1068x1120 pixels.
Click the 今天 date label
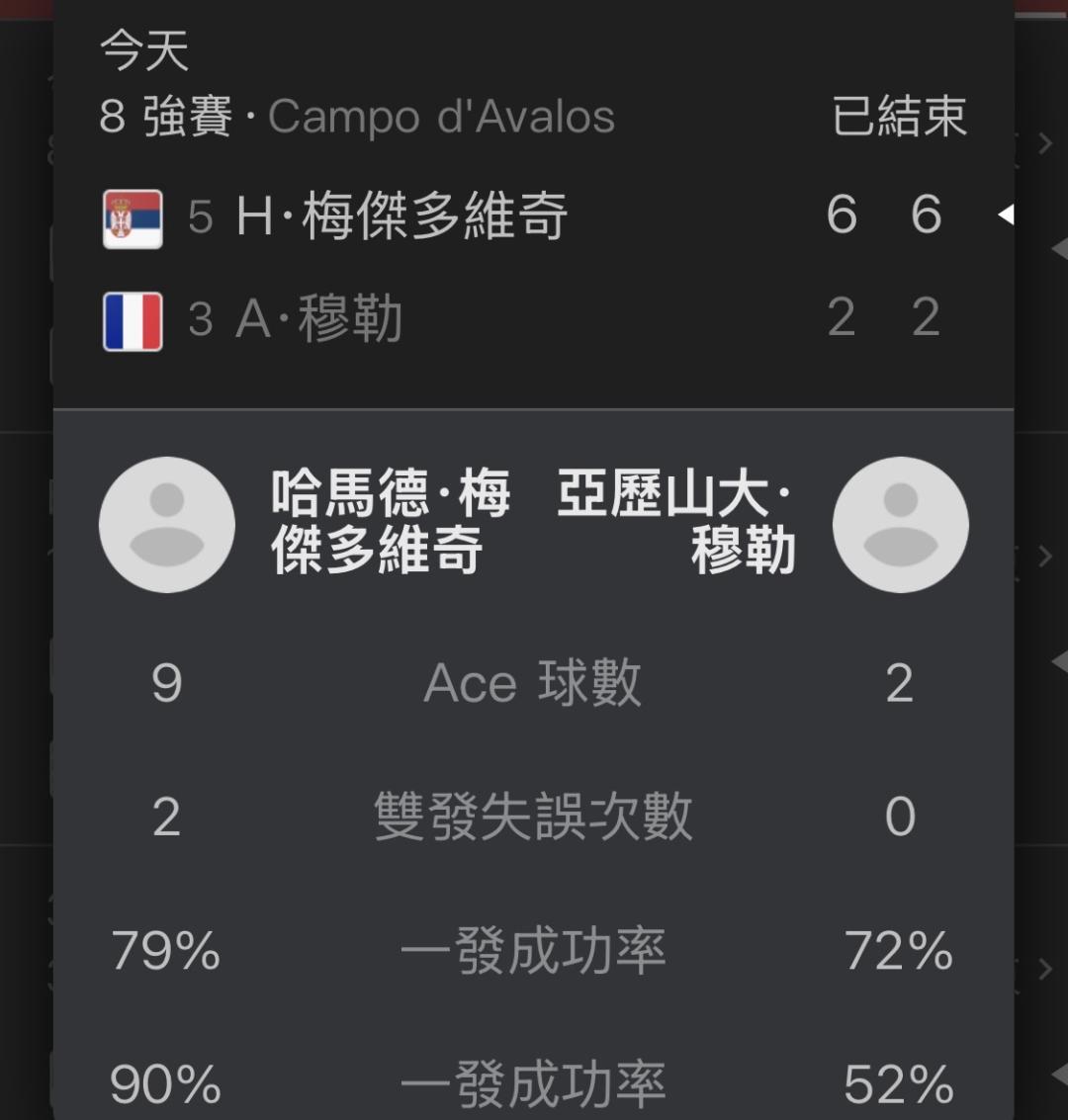(144, 51)
